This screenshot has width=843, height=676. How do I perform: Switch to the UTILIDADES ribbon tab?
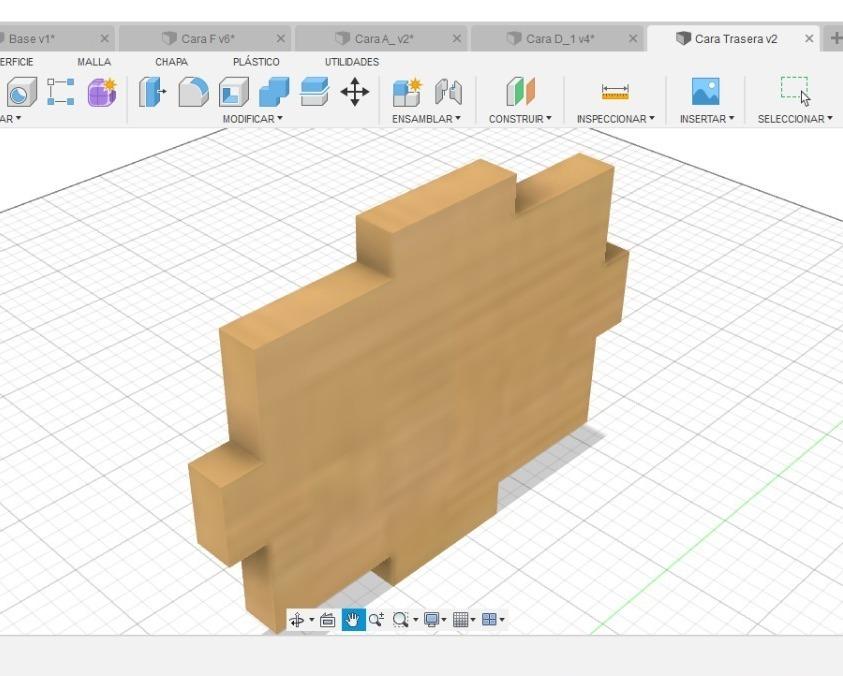pyautogui.click(x=352, y=62)
